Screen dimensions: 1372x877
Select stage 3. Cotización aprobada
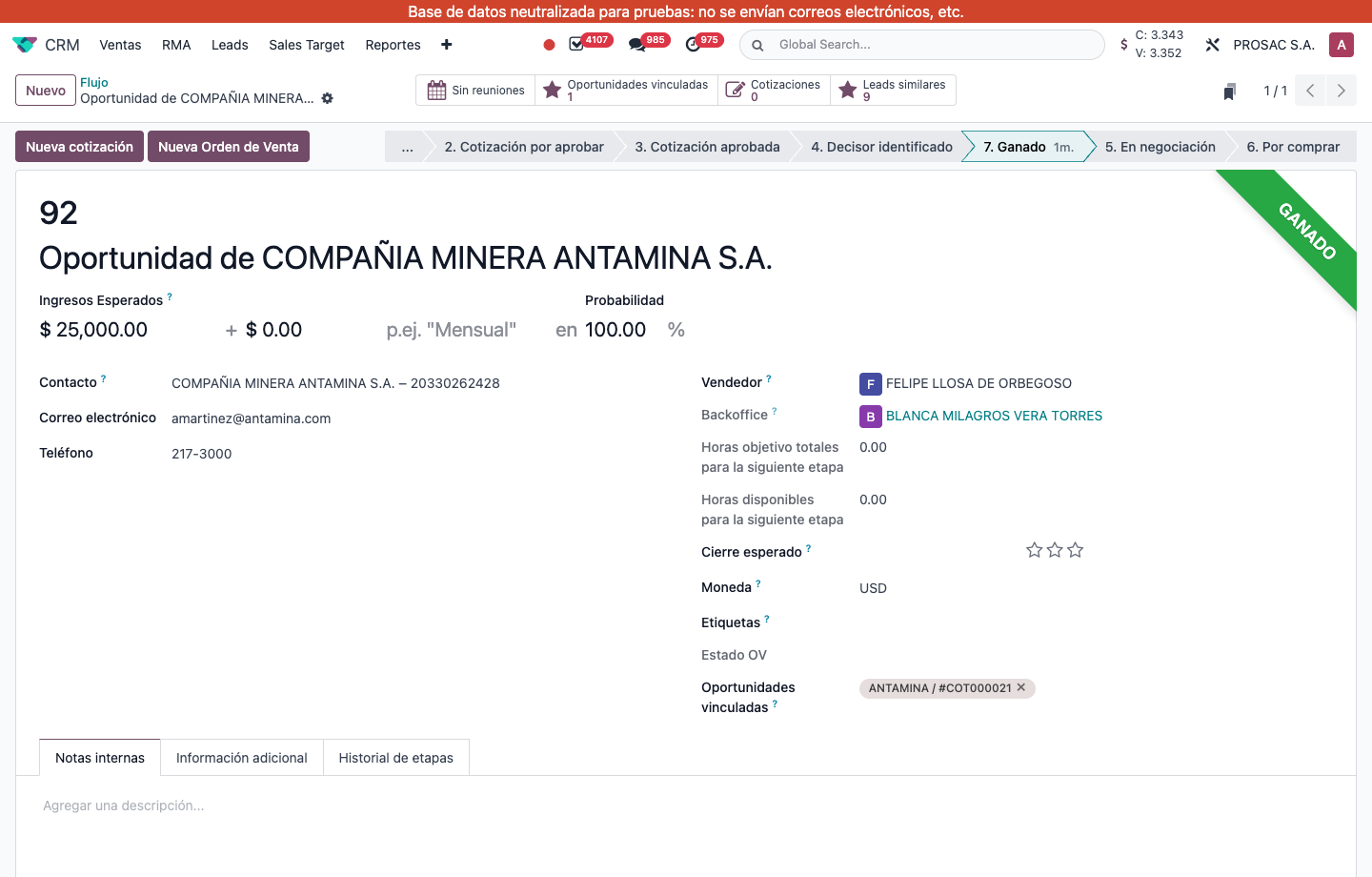[708, 147]
